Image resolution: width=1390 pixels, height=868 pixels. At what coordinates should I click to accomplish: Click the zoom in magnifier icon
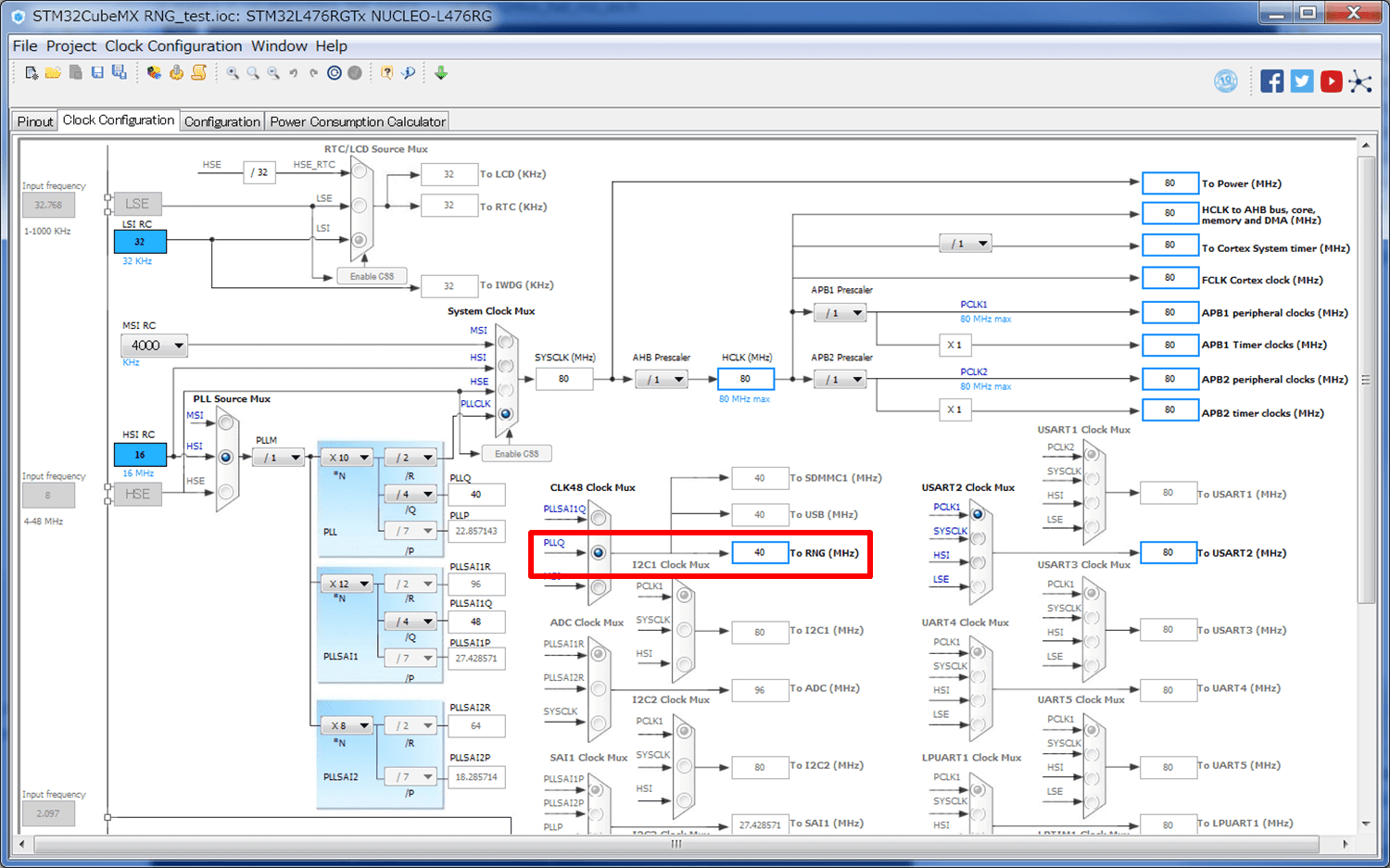point(233,73)
